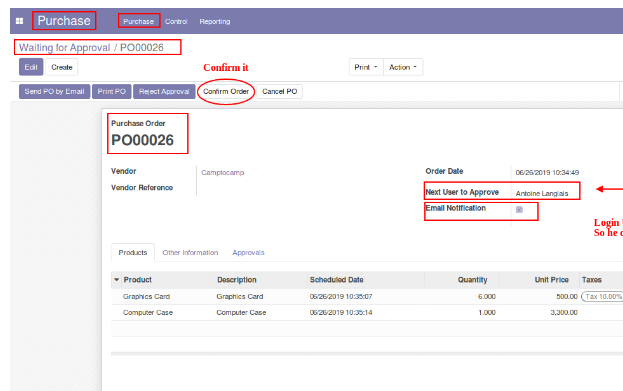Click the Create button

click(x=62, y=67)
